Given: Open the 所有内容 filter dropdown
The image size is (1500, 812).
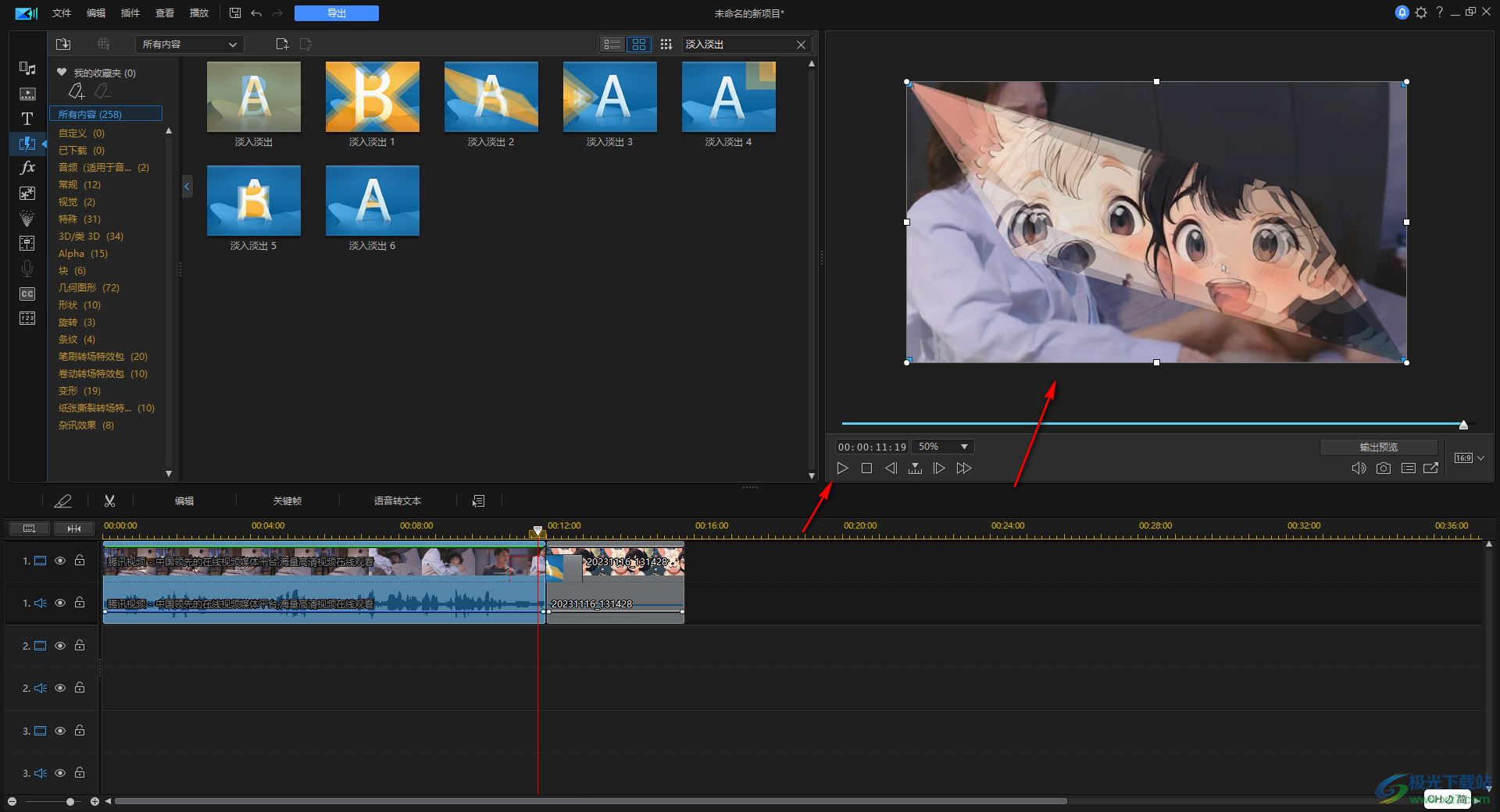Looking at the screenshot, I should point(190,45).
